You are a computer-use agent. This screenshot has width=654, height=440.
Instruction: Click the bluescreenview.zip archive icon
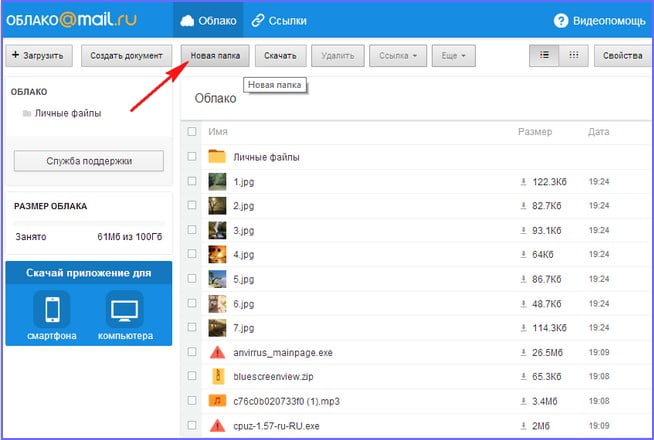point(217,376)
